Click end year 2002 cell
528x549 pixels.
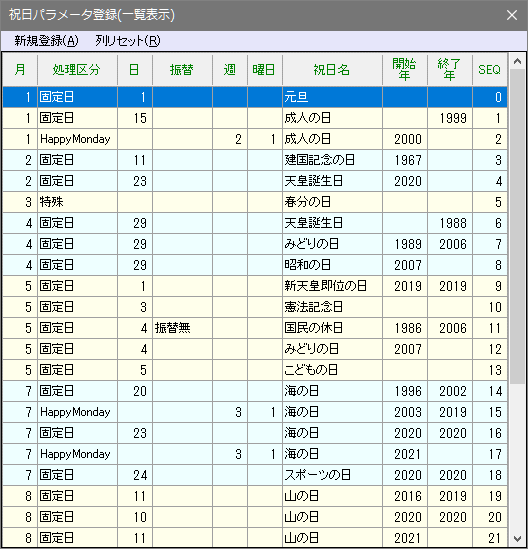[x=450, y=391]
